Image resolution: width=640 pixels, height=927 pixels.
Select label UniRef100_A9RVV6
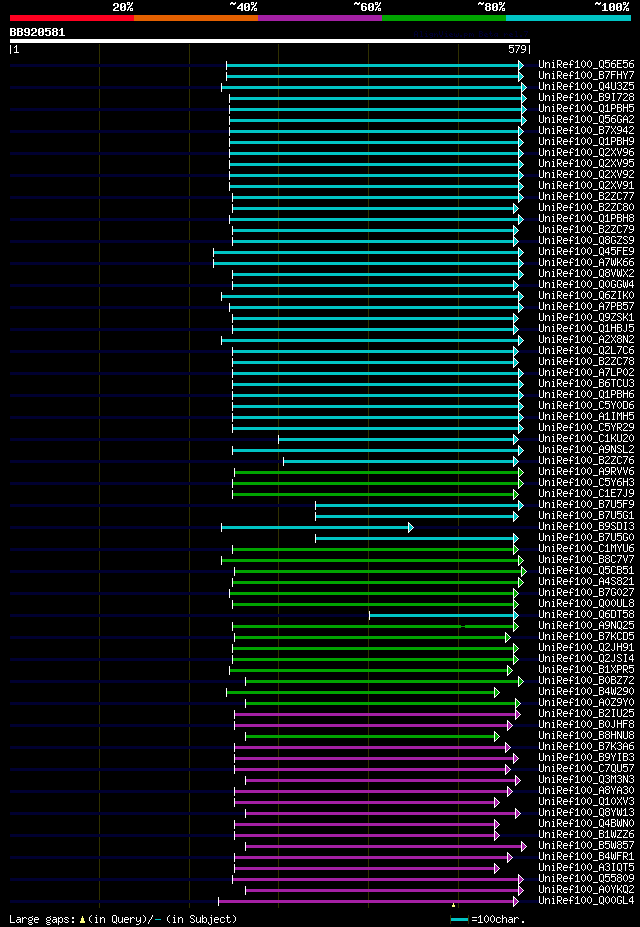(x=586, y=472)
